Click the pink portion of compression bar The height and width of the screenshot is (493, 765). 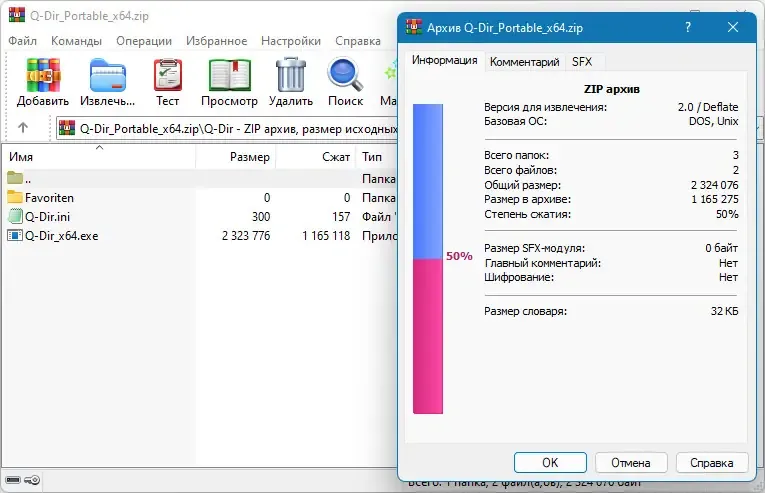428,336
